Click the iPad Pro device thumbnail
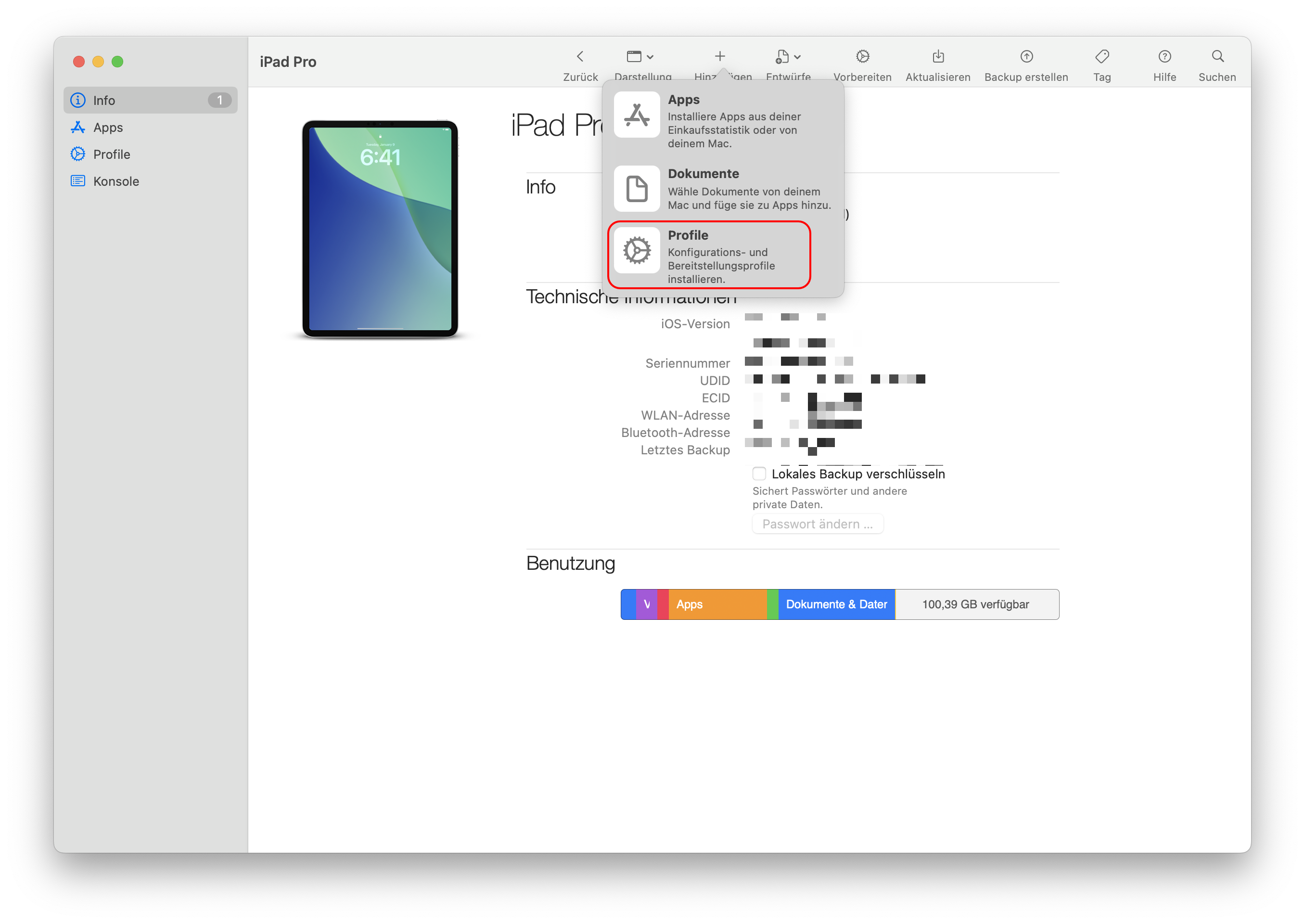Image resolution: width=1305 pixels, height=924 pixels. click(x=380, y=229)
